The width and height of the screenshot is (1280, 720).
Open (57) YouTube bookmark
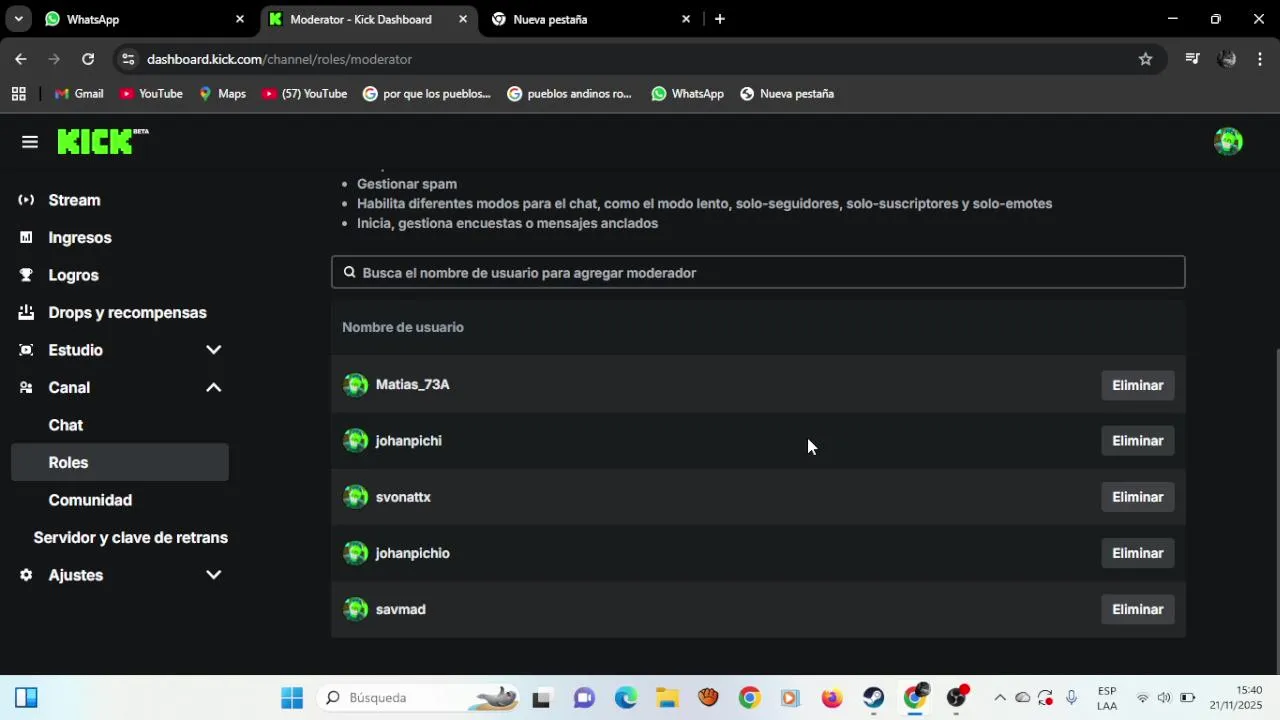[x=304, y=94]
